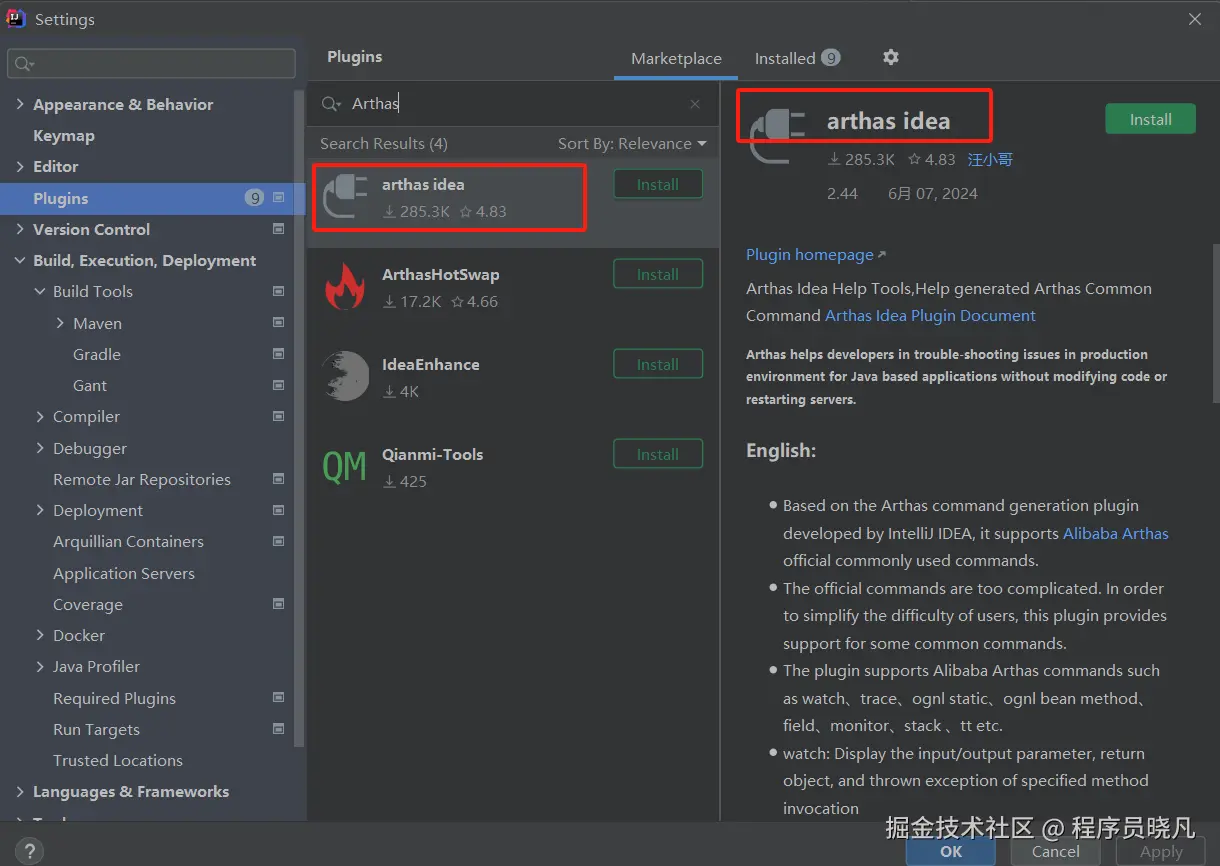
Task: Select Keymap in settings tree
Action: coord(64,135)
